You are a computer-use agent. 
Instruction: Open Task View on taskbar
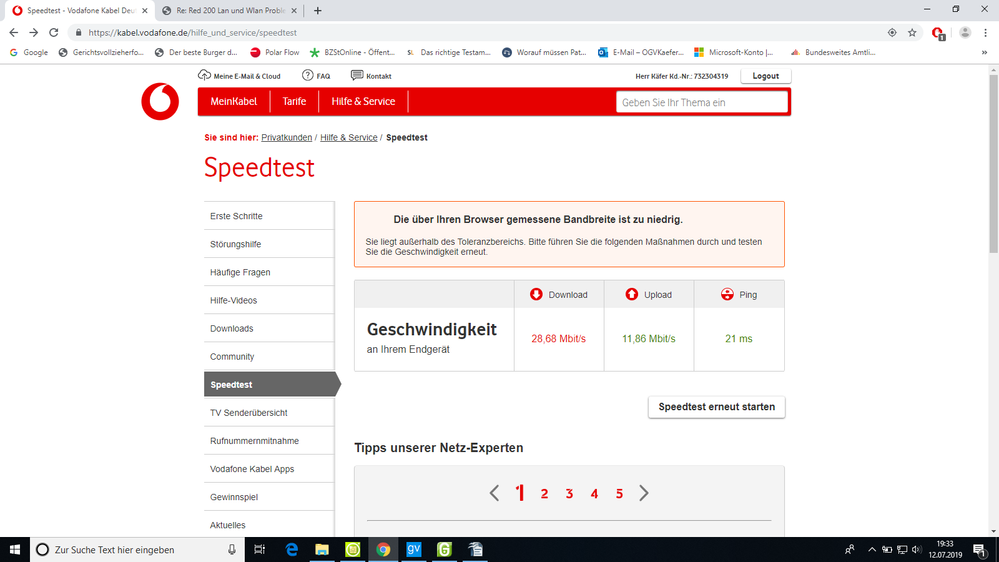pos(259,549)
